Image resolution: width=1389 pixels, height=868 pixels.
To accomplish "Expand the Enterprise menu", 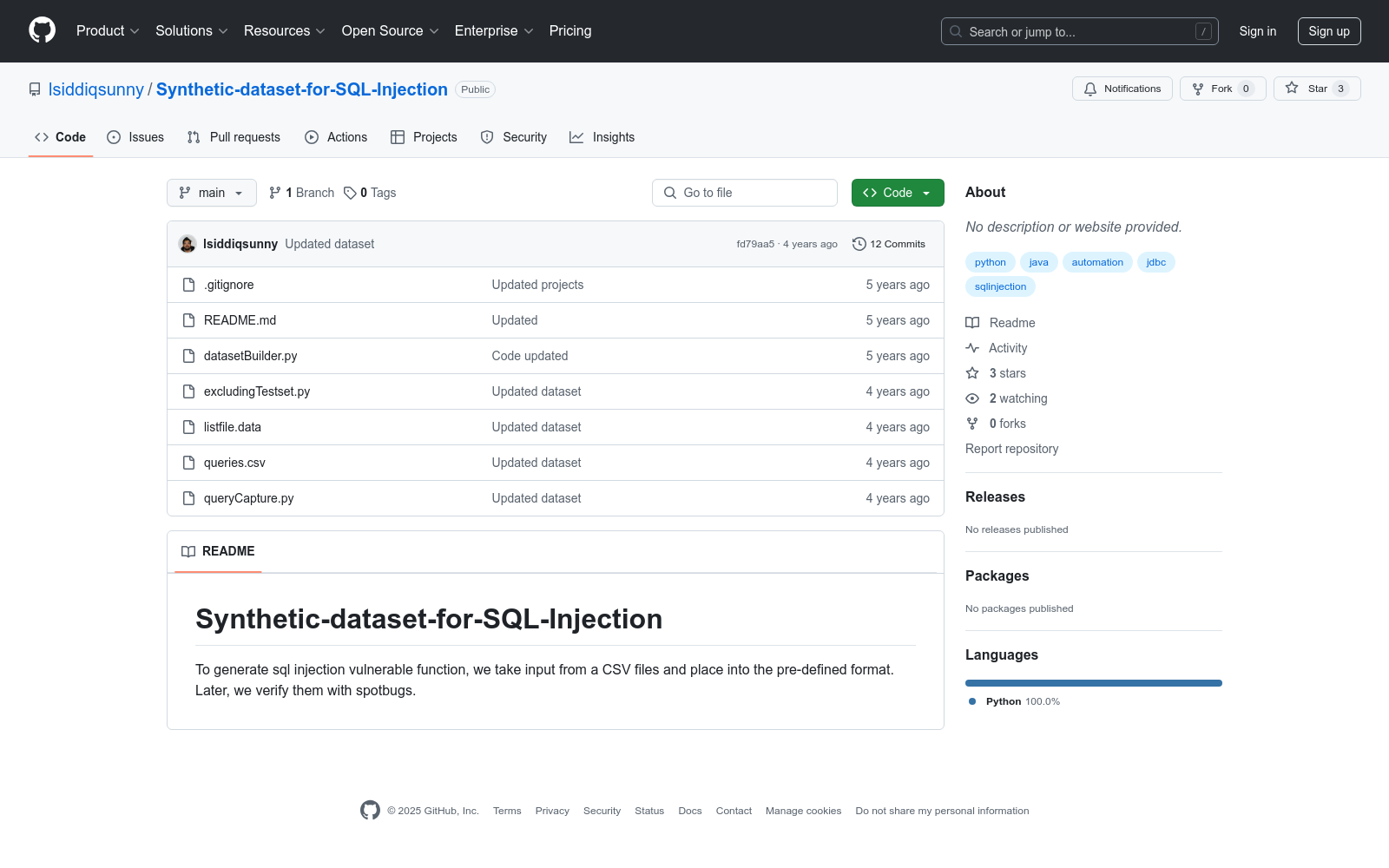I will (494, 30).
